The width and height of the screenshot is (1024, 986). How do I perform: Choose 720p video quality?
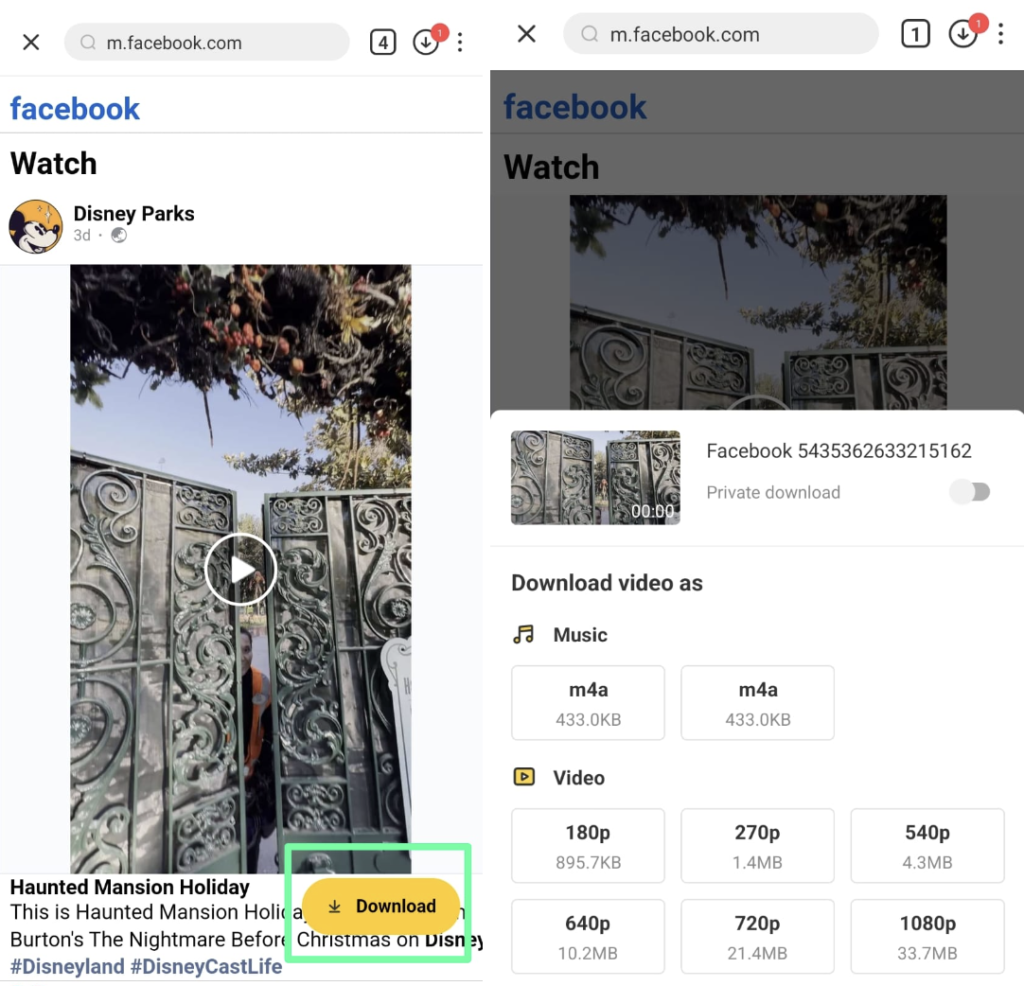coord(758,936)
